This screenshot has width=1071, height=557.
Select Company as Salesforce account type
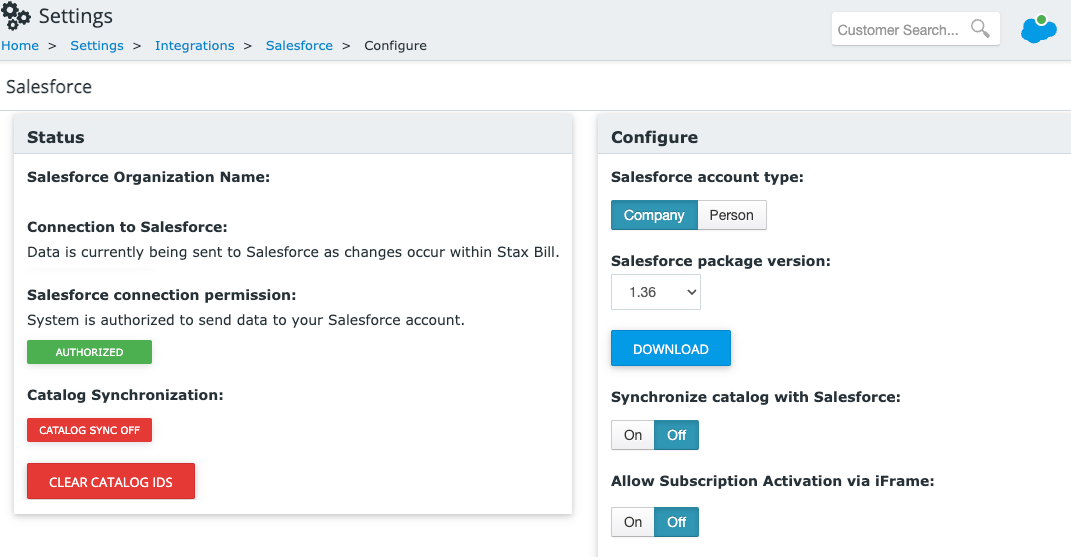(x=654, y=215)
